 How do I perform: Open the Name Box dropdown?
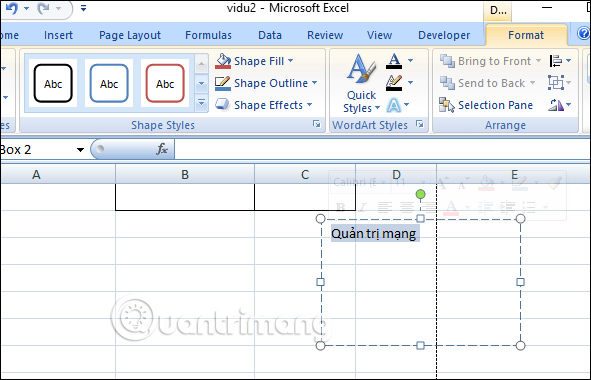[x=80, y=150]
